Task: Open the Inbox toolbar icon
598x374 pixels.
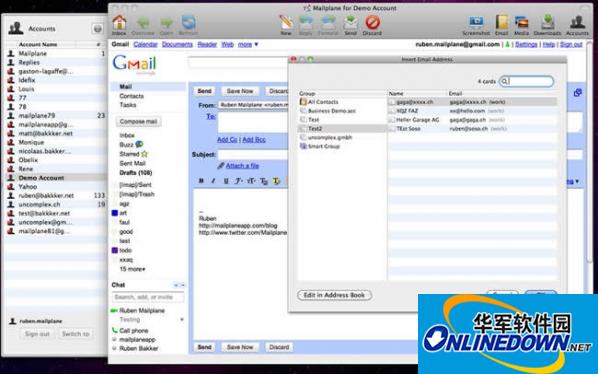Action: click(119, 25)
